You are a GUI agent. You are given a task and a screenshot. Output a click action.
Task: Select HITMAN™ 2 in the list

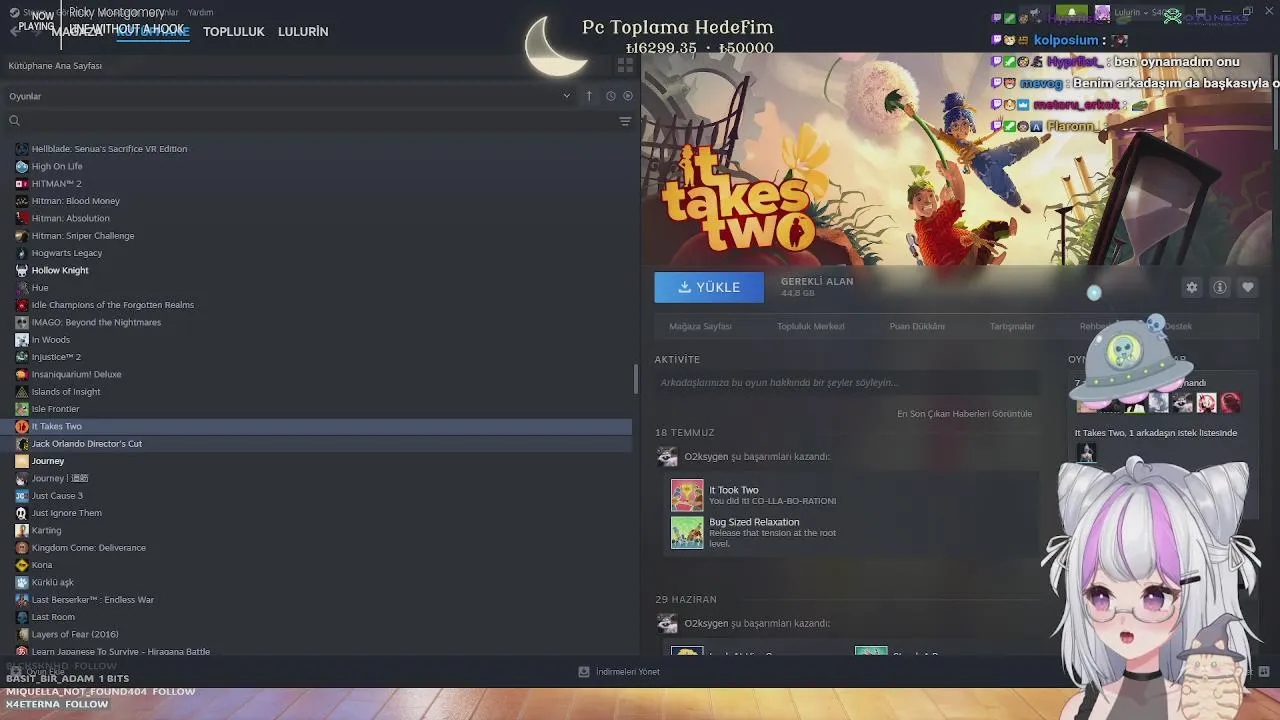pos(56,184)
